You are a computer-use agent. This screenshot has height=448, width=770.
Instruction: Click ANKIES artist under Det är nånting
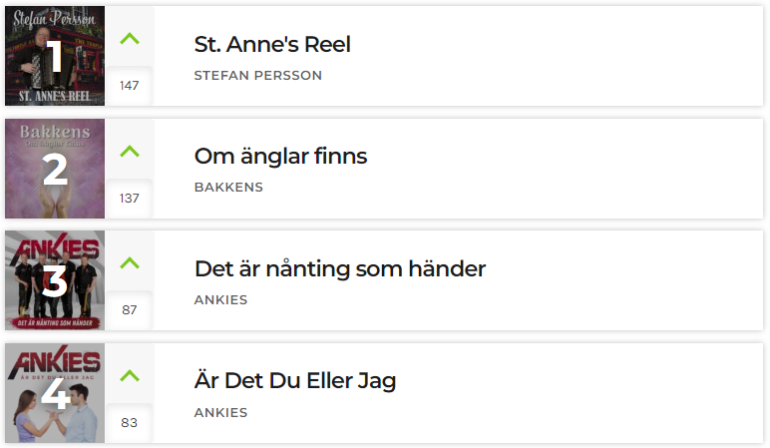tap(220, 300)
